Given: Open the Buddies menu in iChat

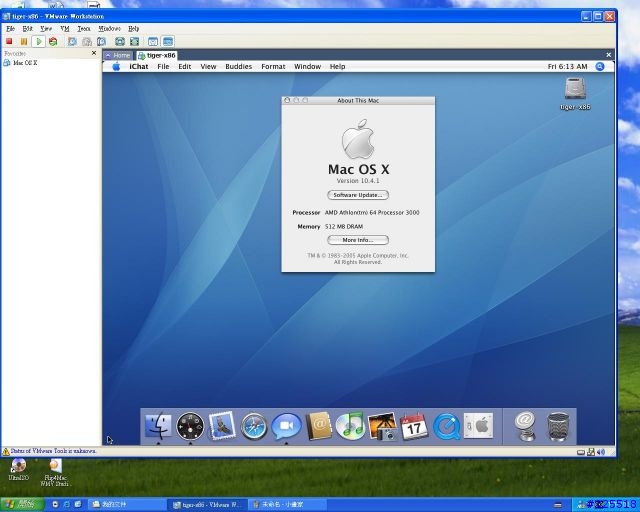Looking at the screenshot, I should 238,67.
